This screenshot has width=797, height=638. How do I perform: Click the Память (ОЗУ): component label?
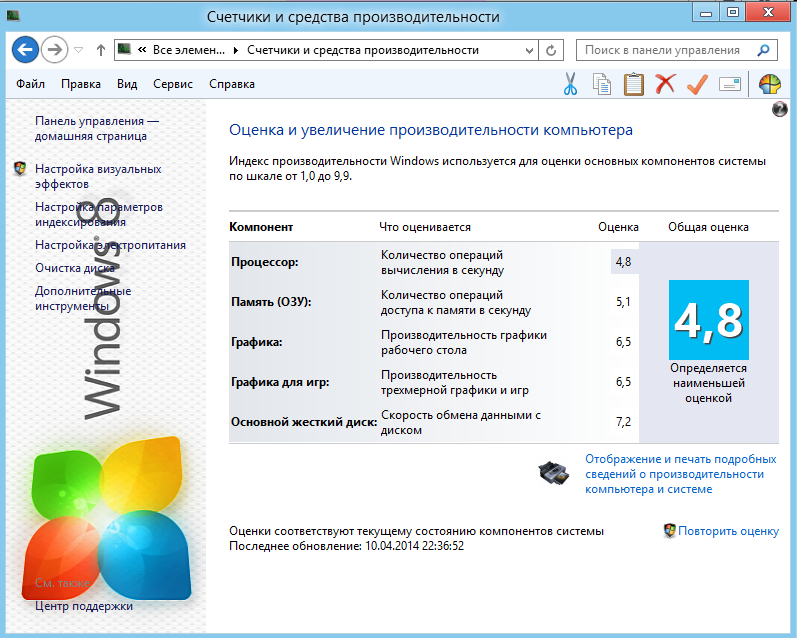tap(271, 302)
